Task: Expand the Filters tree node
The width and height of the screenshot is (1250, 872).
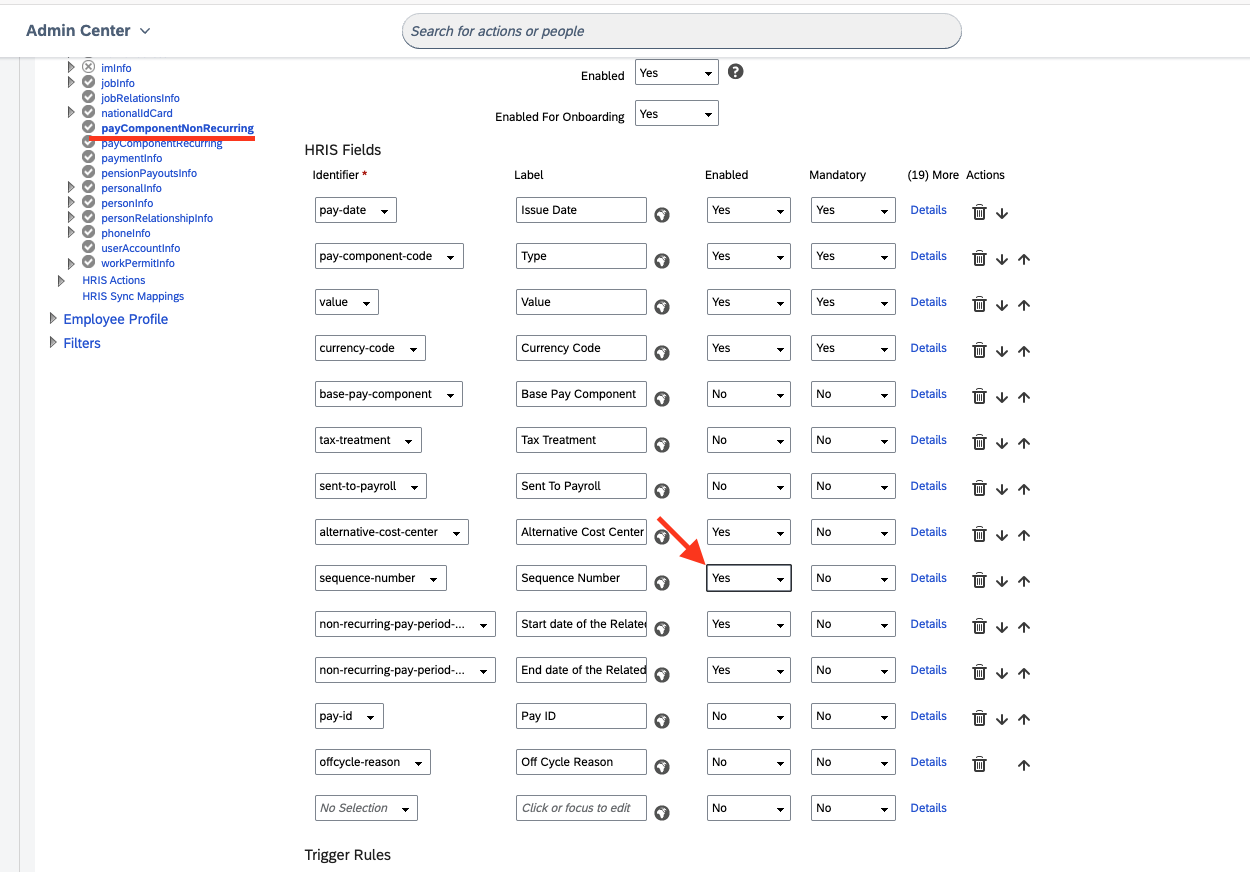Action: pyautogui.click(x=54, y=343)
